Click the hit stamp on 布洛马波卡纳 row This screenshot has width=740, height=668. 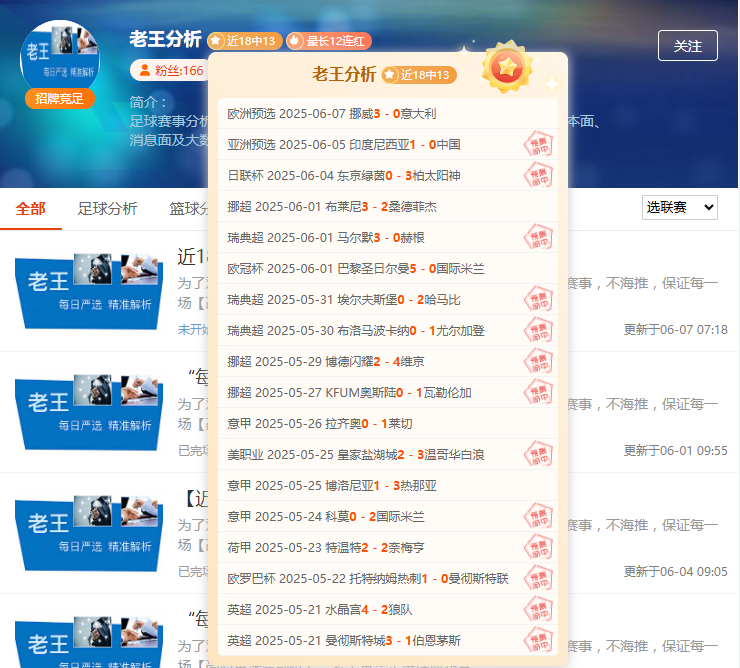[x=538, y=330]
